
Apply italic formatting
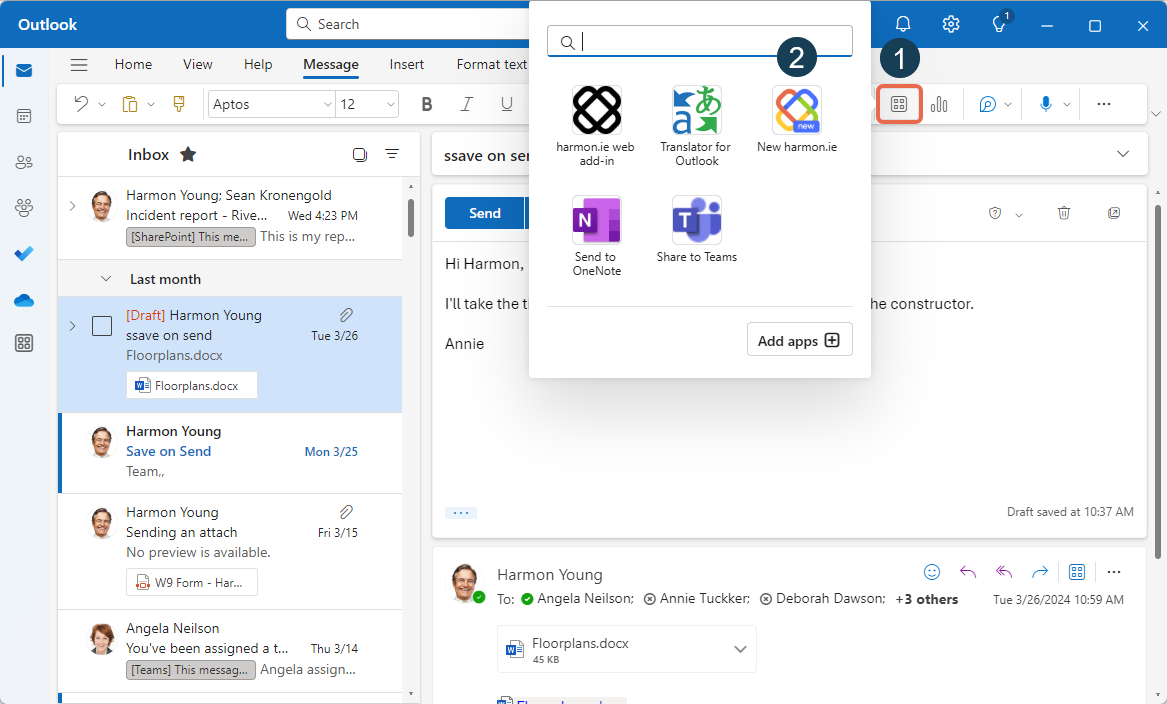(466, 103)
